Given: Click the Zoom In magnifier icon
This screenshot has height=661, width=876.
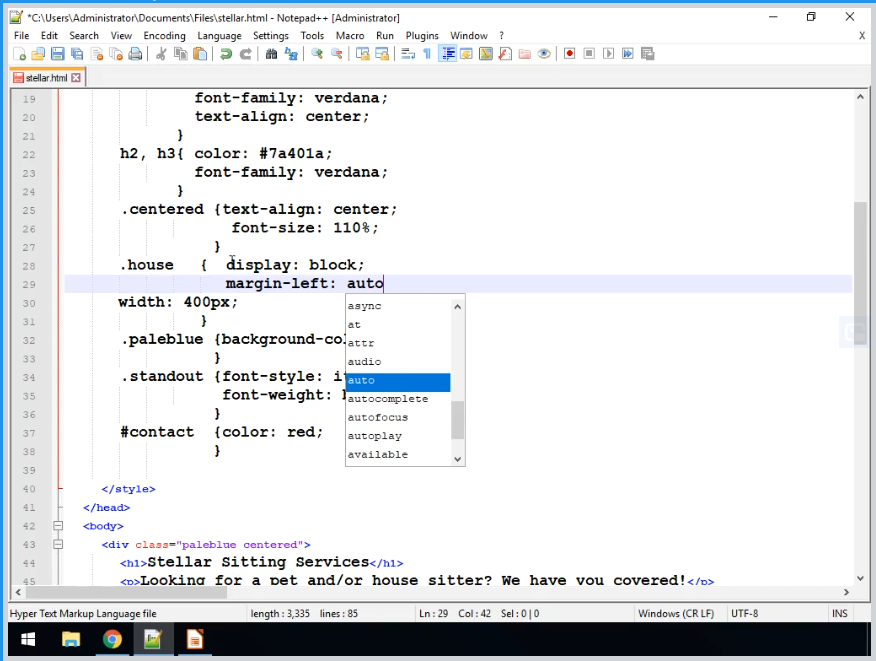Looking at the screenshot, I should tap(317, 54).
